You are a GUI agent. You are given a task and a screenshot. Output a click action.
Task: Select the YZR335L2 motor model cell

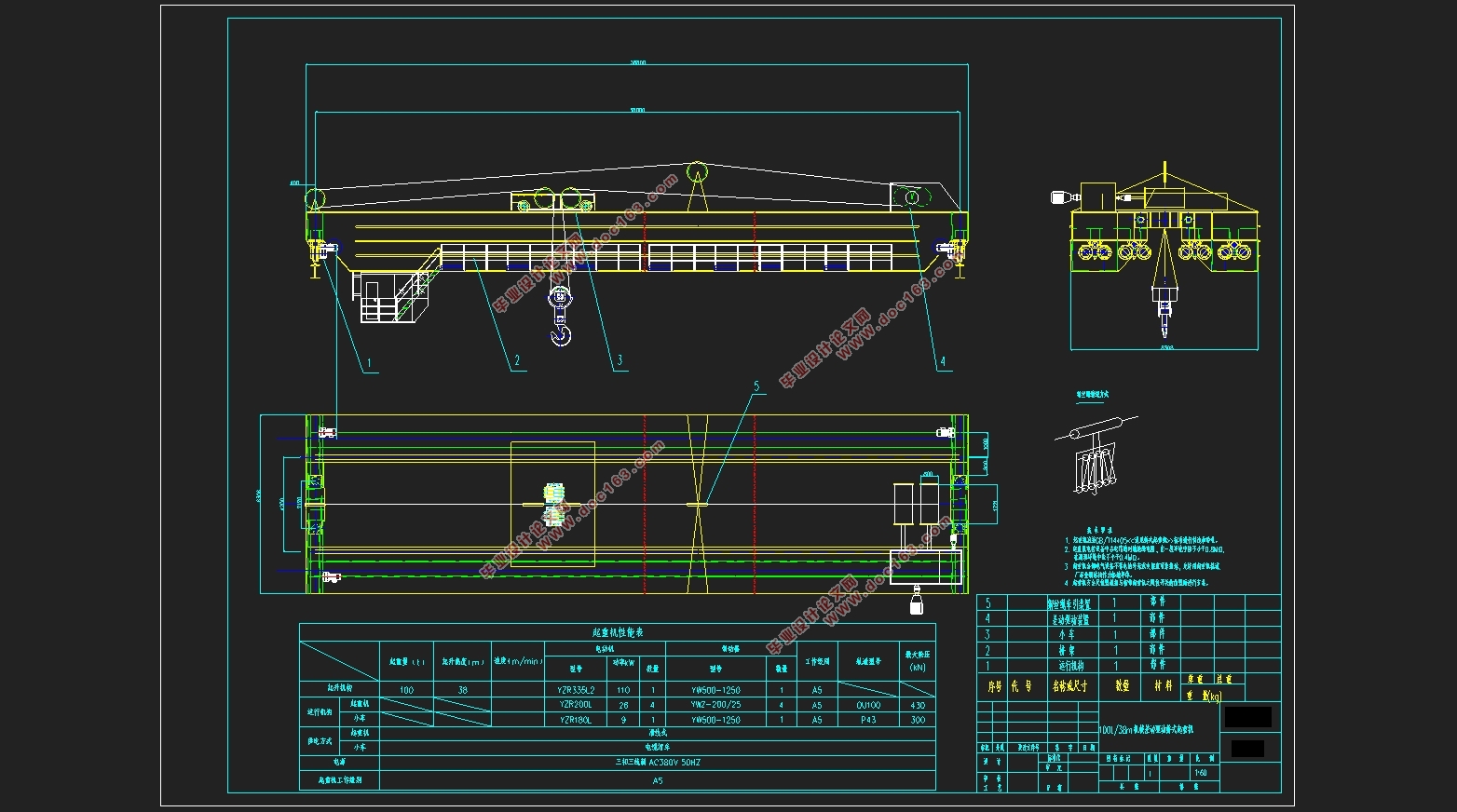575,690
